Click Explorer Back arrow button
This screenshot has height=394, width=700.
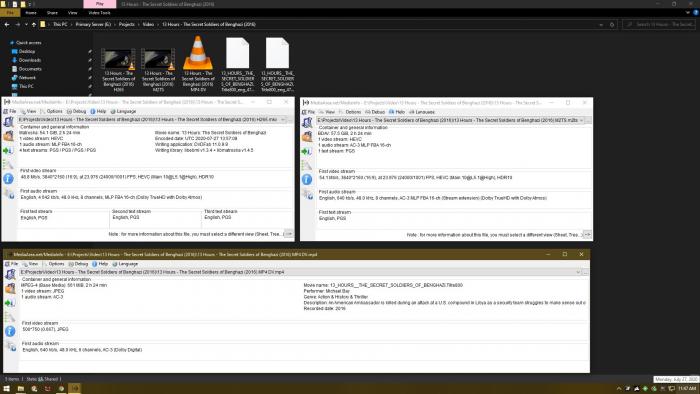click(x=7, y=25)
